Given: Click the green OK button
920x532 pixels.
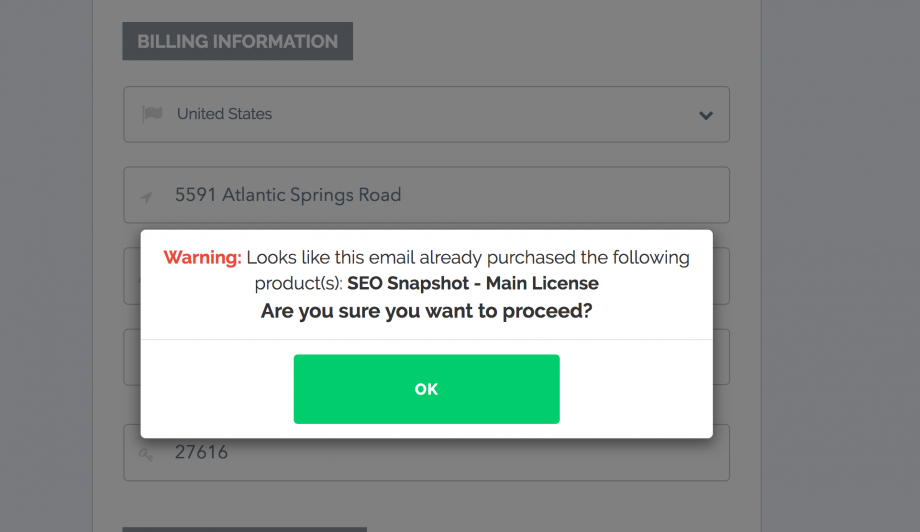Looking at the screenshot, I should pos(426,389).
